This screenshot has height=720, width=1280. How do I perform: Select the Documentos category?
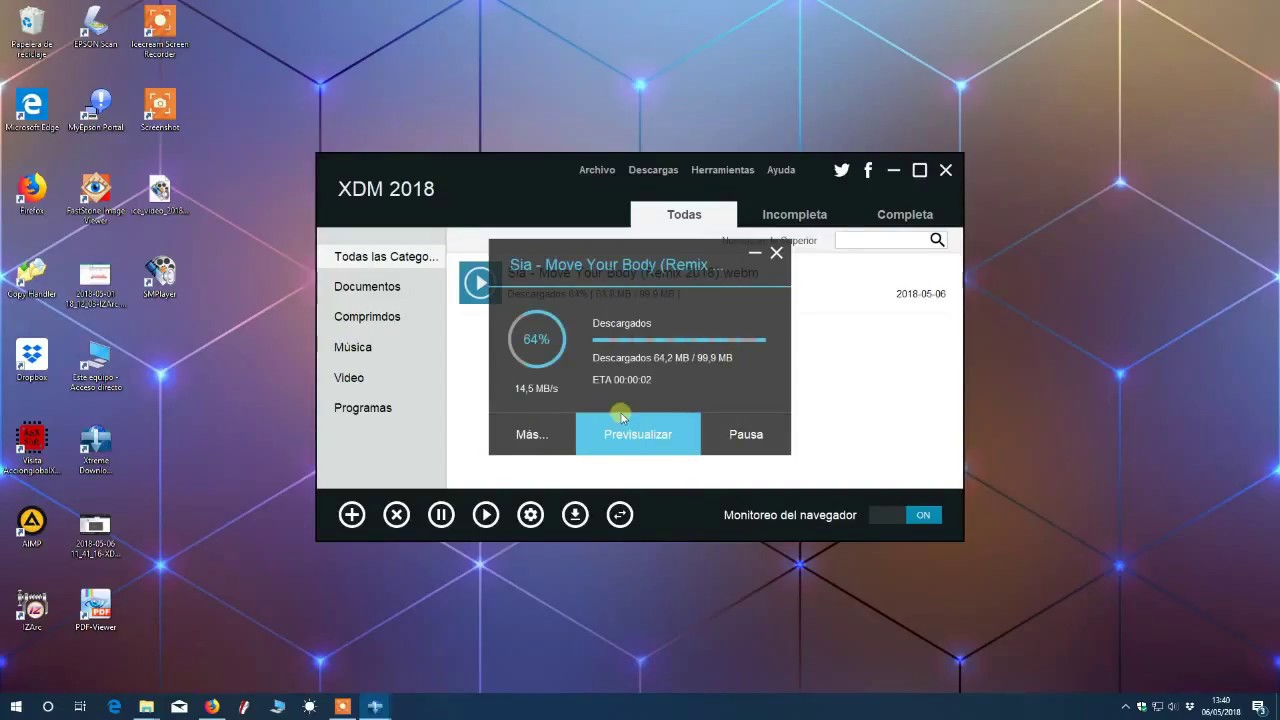point(367,287)
